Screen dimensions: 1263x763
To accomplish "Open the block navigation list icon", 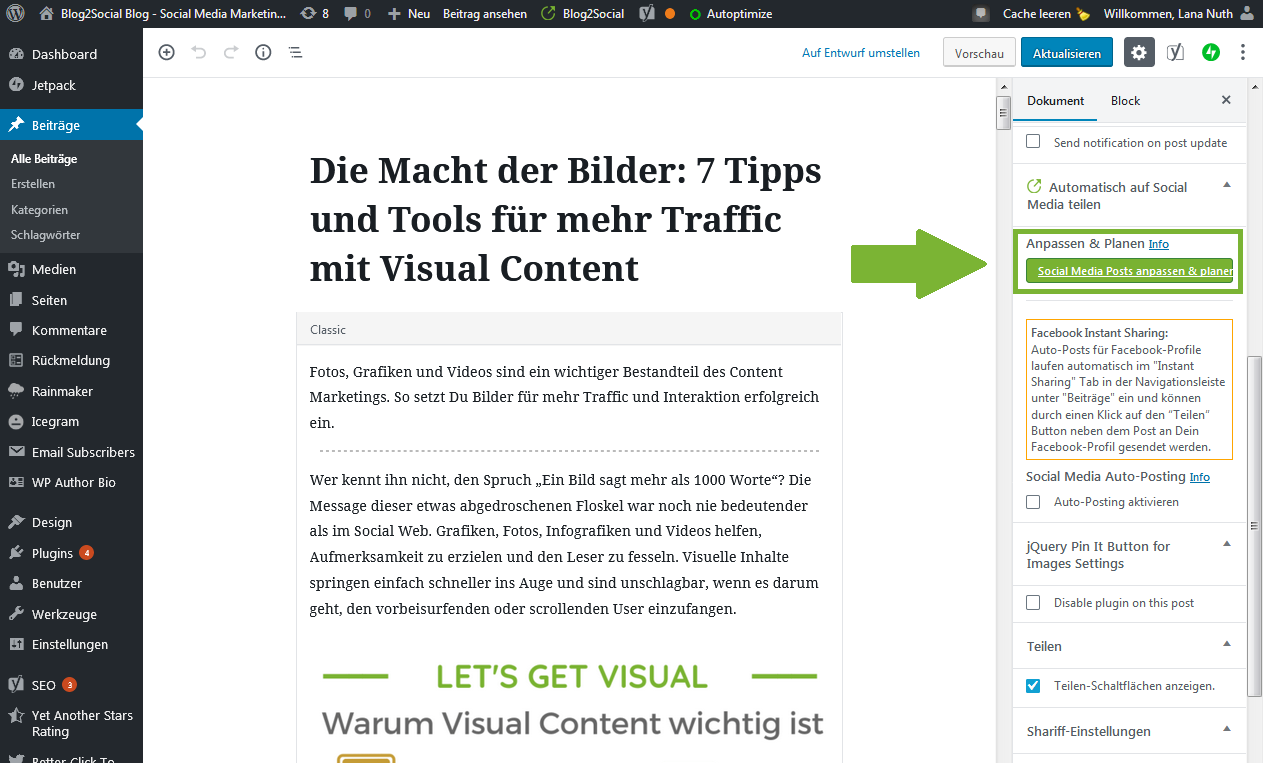I will pyautogui.click(x=296, y=53).
